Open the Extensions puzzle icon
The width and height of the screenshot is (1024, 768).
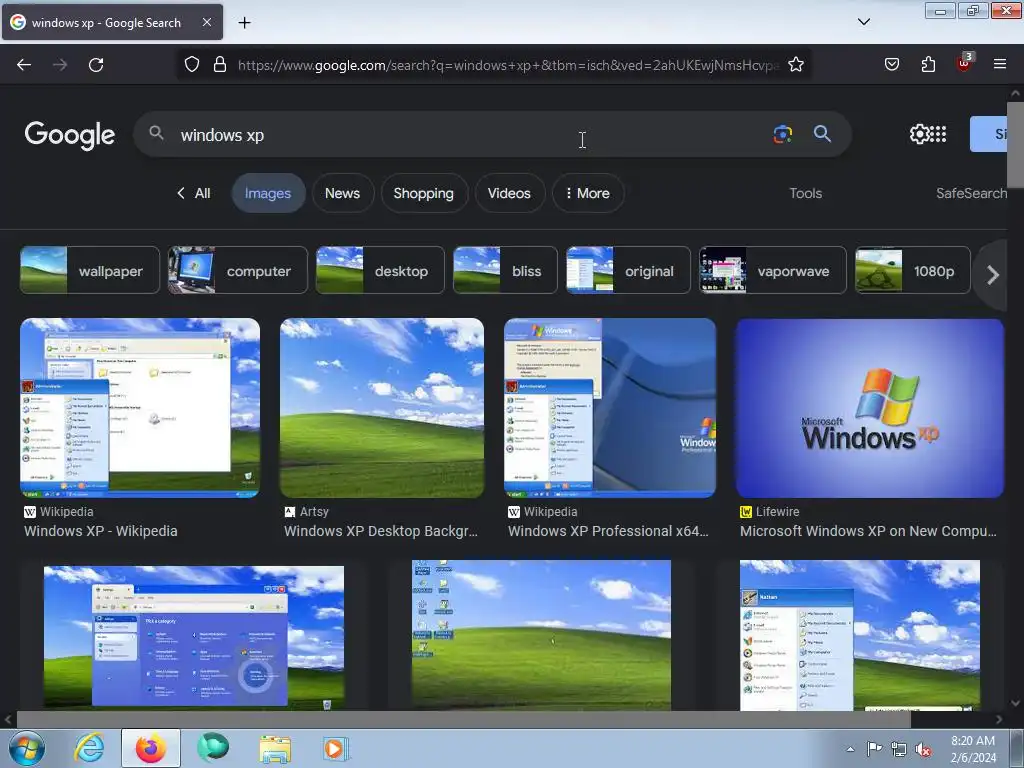(x=928, y=65)
